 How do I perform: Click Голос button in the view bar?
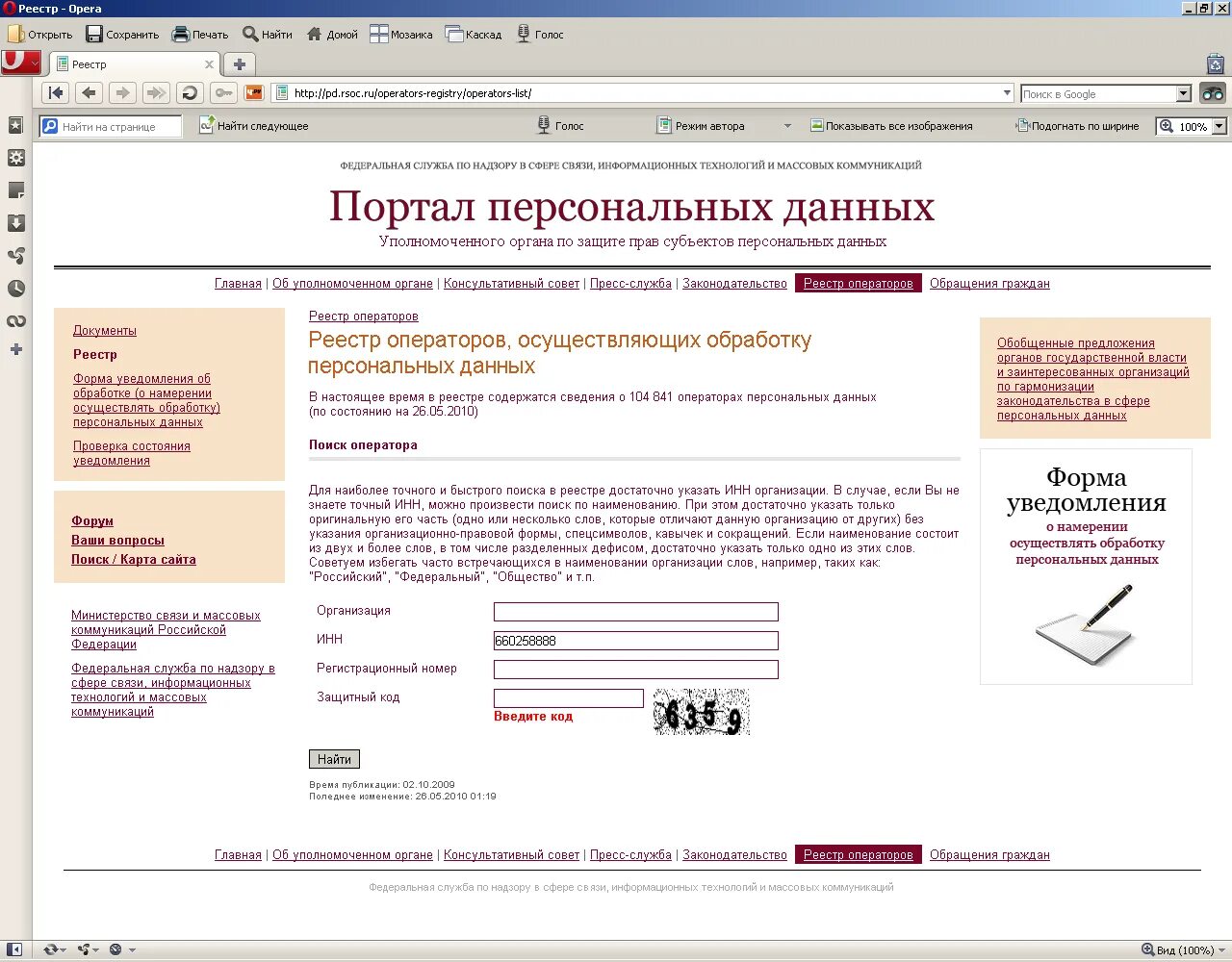559,126
